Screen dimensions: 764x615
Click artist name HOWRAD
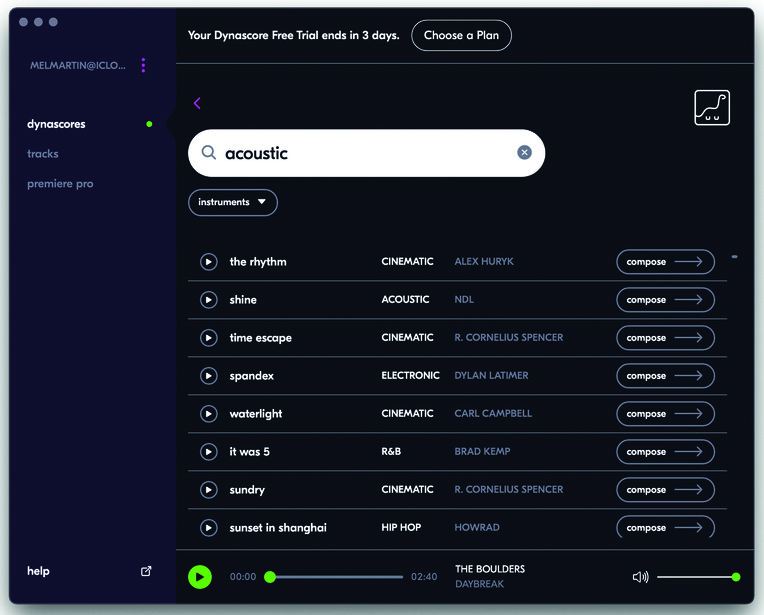[477, 528]
